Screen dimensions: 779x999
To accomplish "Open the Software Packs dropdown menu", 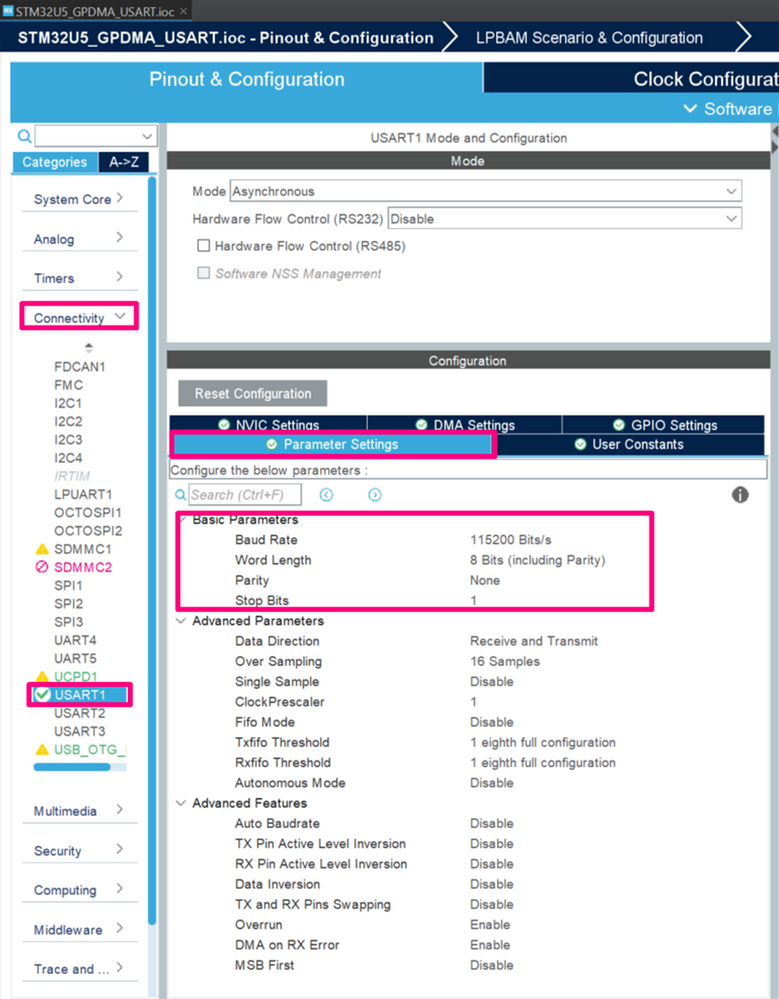I will pyautogui.click(x=731, y=109).
